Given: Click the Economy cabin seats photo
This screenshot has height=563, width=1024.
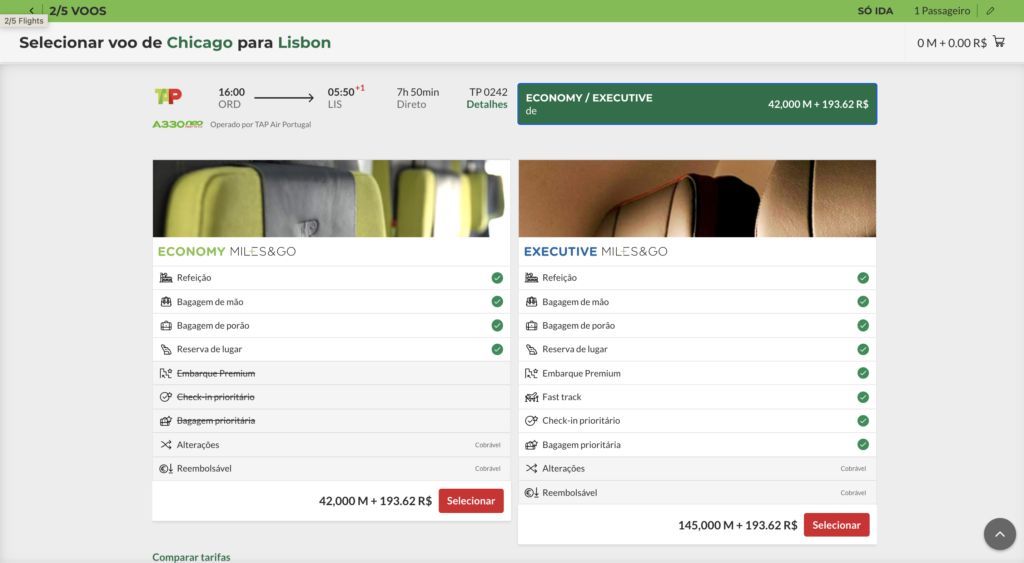Looking at the screenshot, I should click(331, 199).
